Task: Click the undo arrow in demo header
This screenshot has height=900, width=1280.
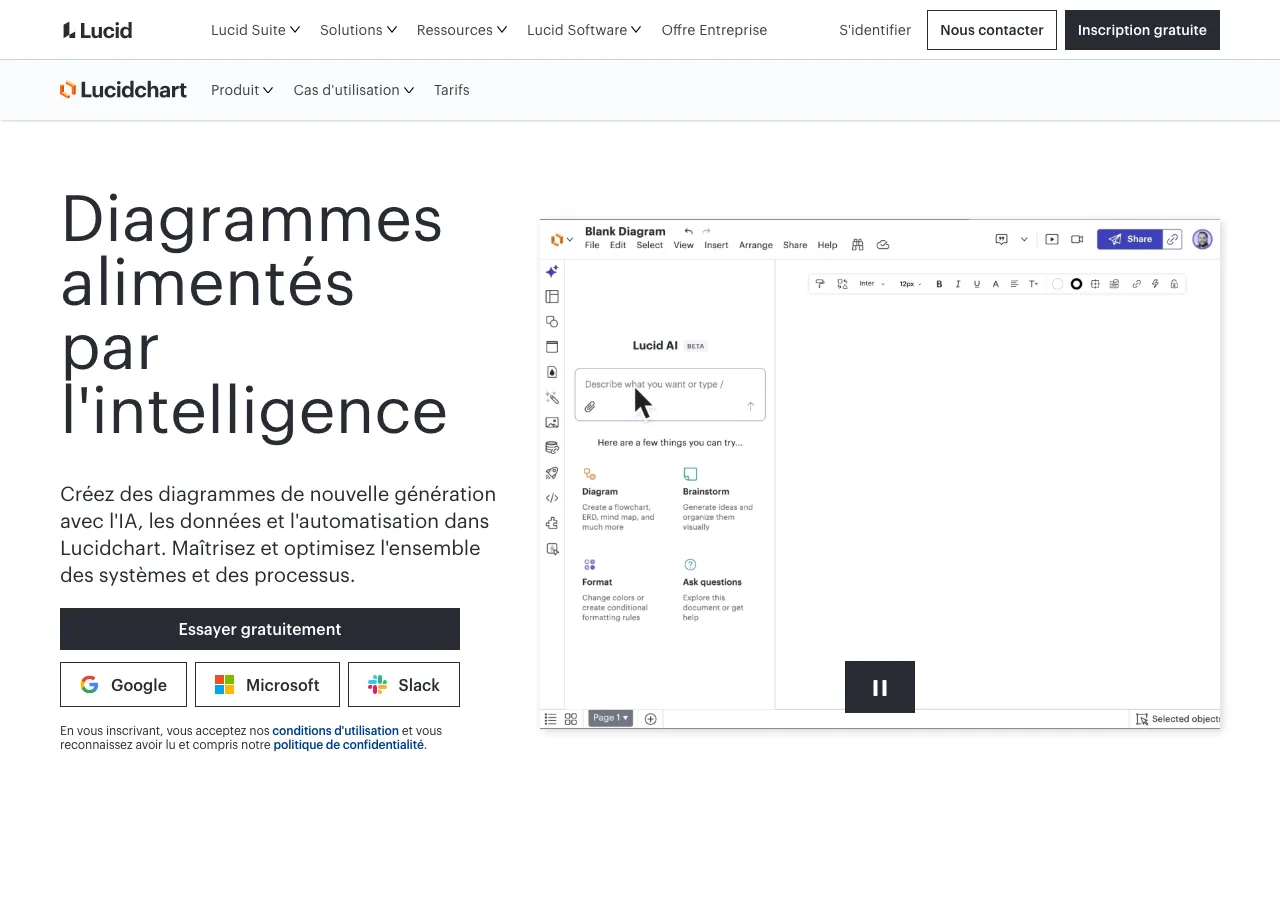Action: 688,231
